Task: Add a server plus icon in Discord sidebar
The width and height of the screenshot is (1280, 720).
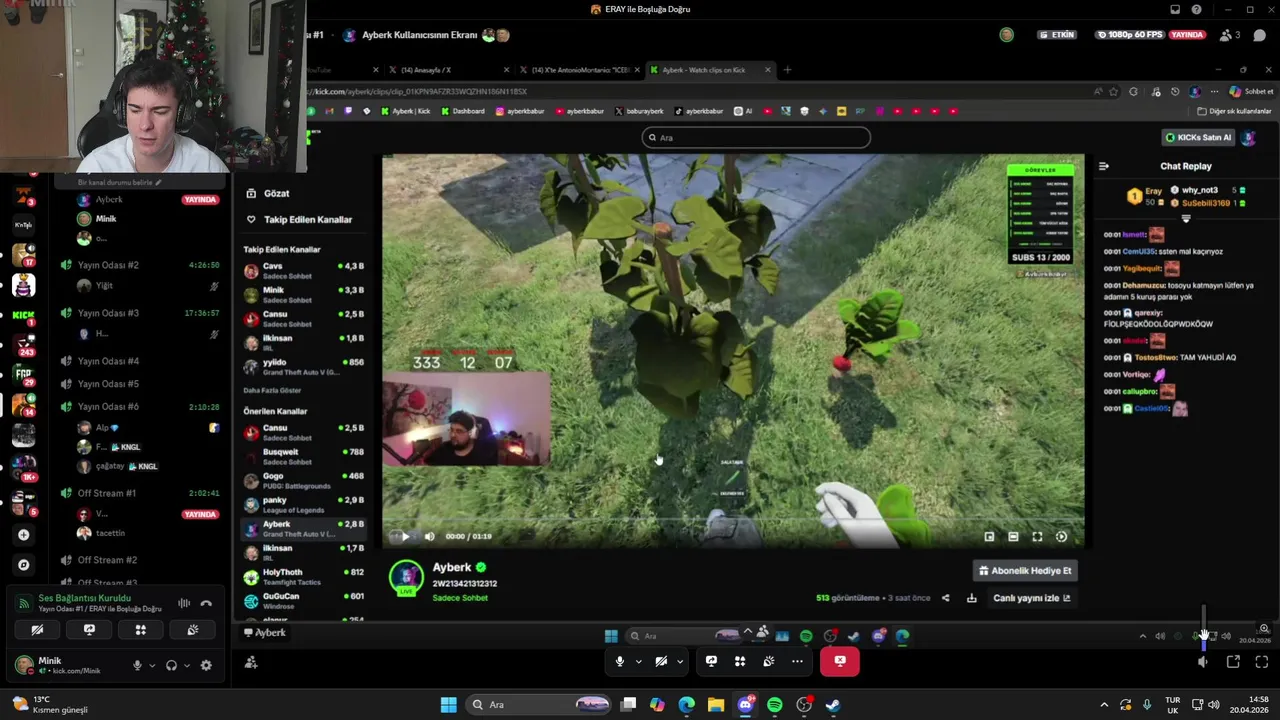Action: 23,535
